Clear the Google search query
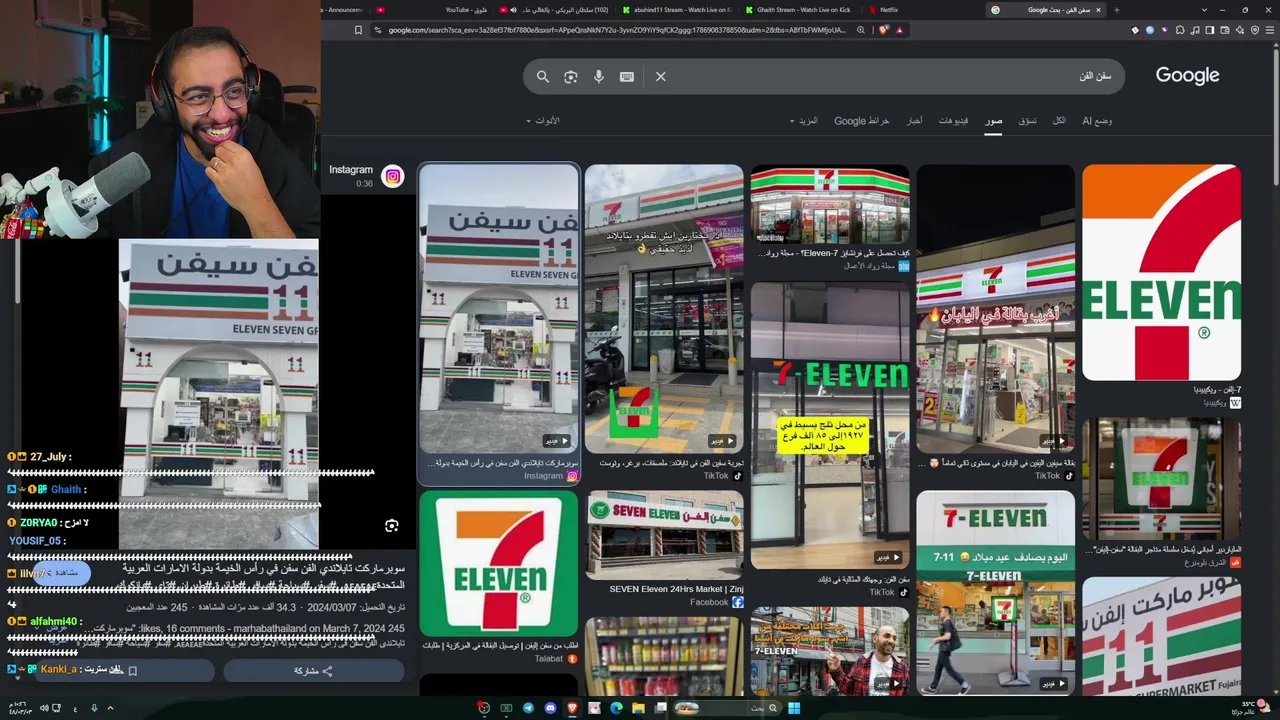The image size is (1280, 720). pos(661,77)
